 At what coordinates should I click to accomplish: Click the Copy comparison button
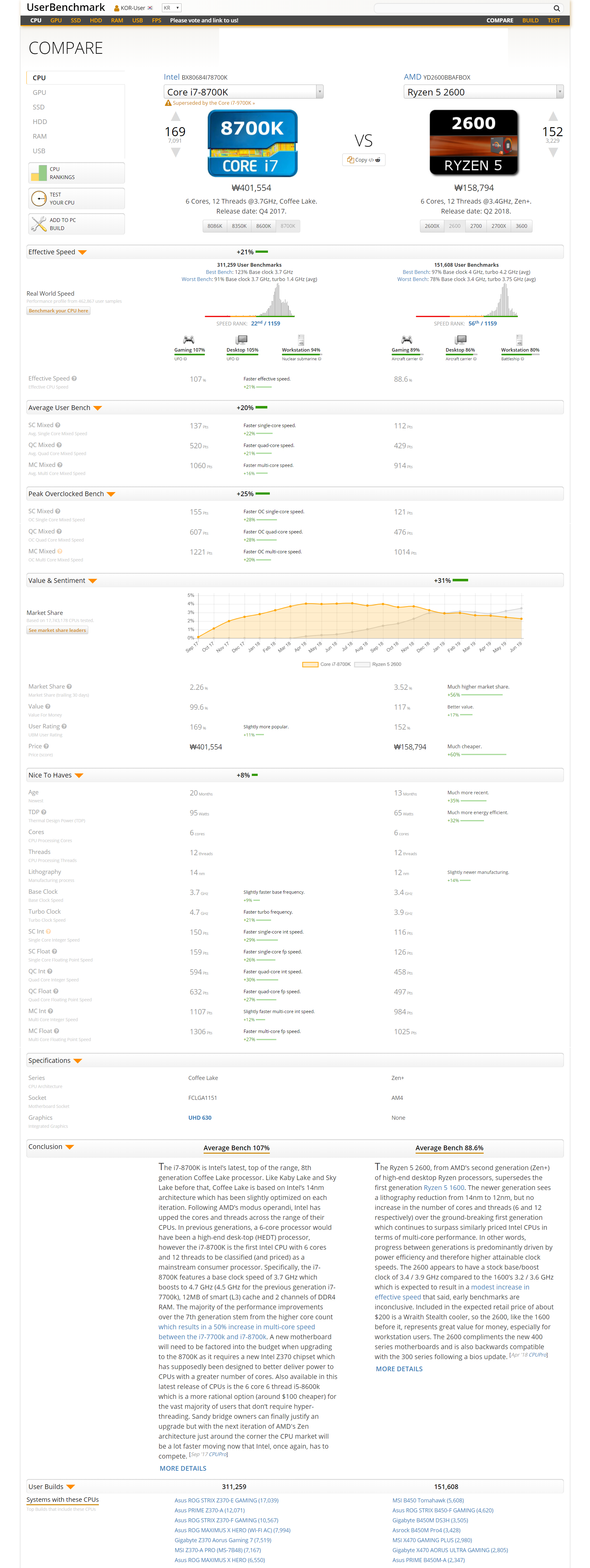click(x=363, y=160)
